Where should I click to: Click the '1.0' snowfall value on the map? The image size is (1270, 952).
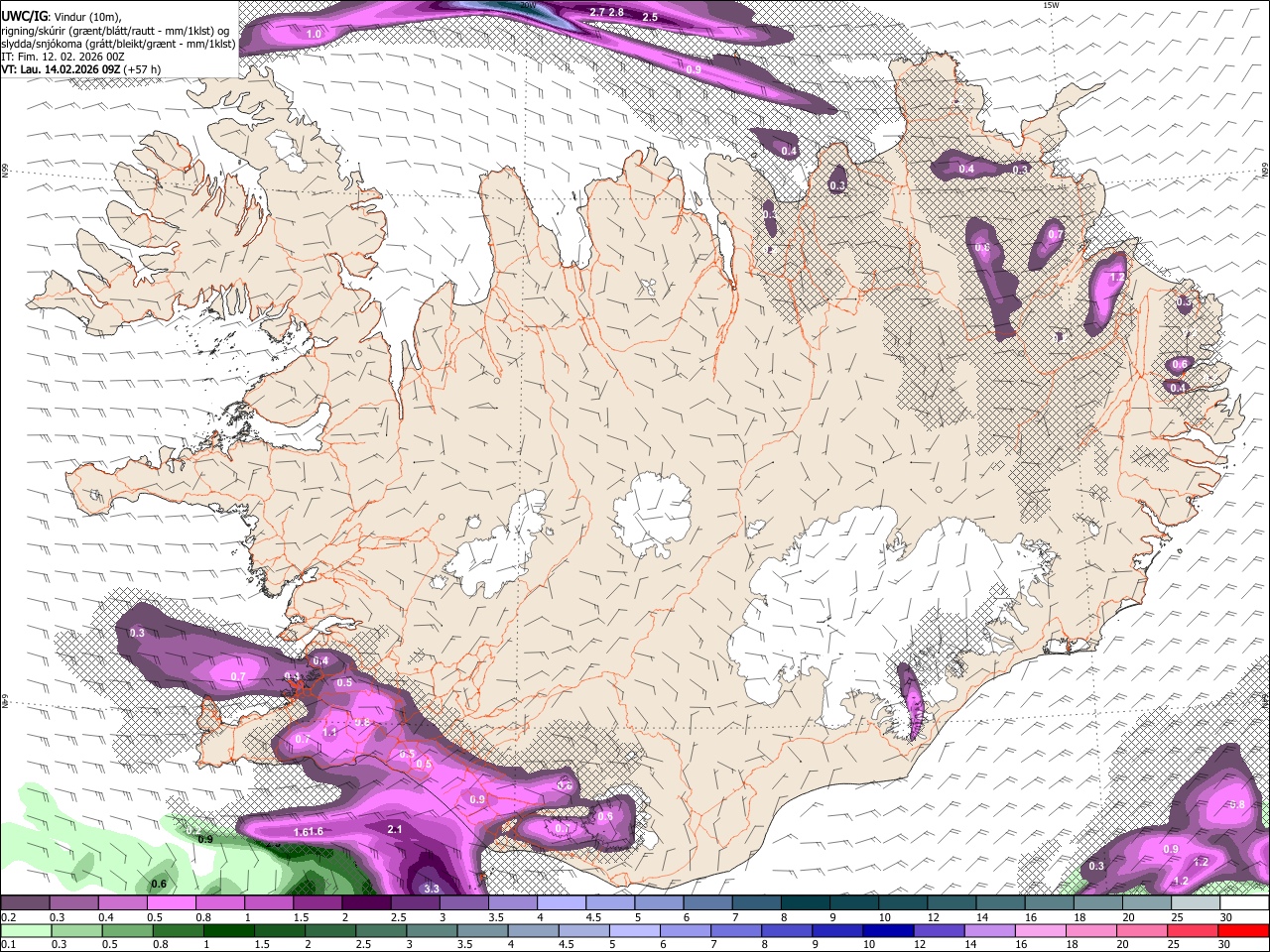coord(314,34)
